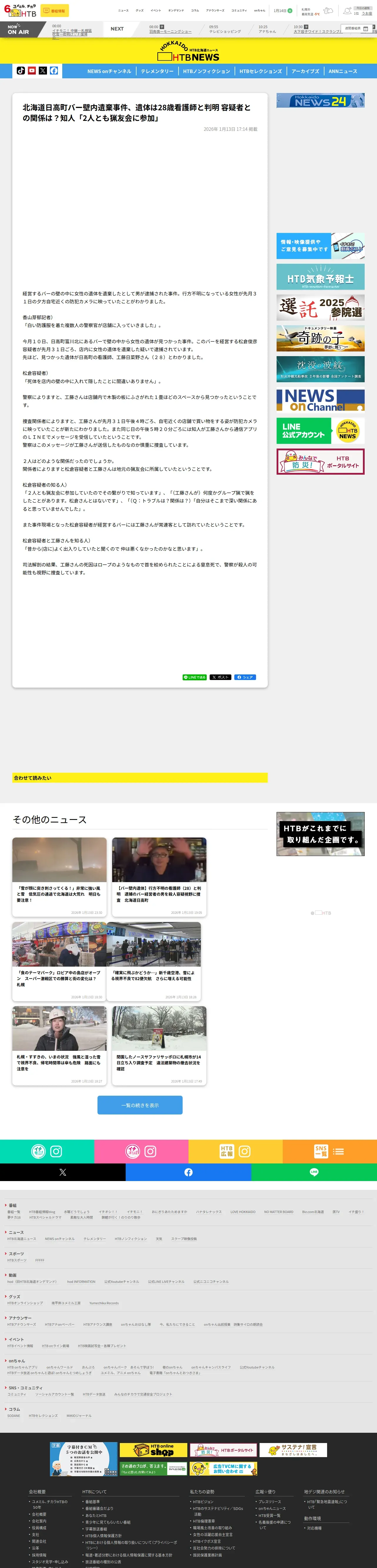Open the Facebook icon in news navigation bar
Image resolution: width=377 pixels, height=1568 pixels.
[x=54, y=71]
